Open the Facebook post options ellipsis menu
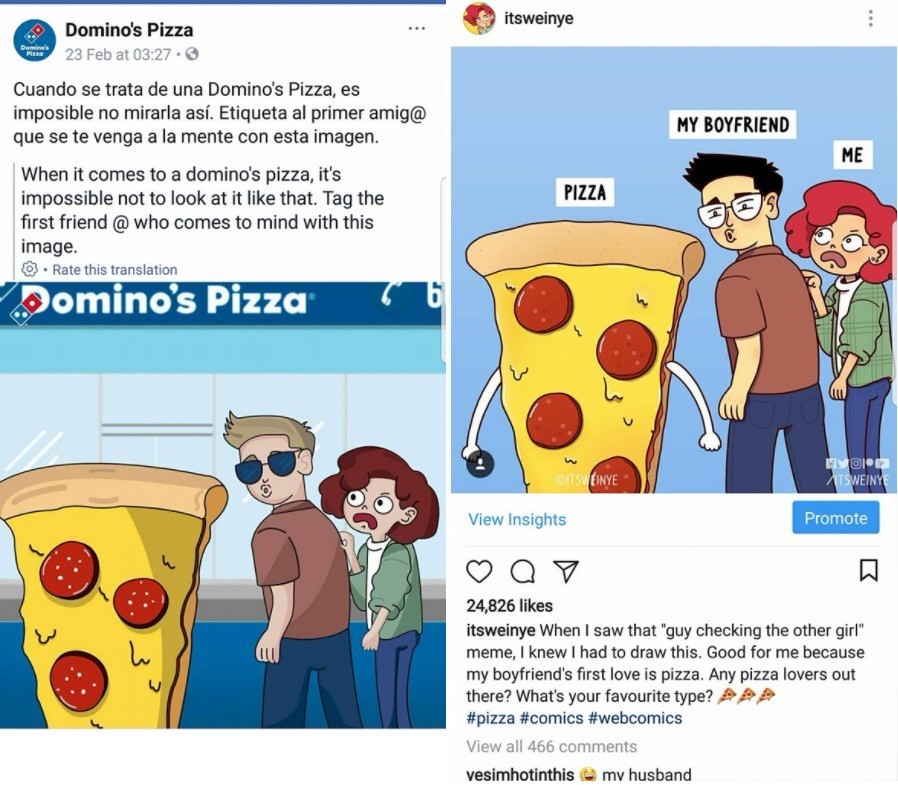 pyautogui.click(x=416, y=29)
